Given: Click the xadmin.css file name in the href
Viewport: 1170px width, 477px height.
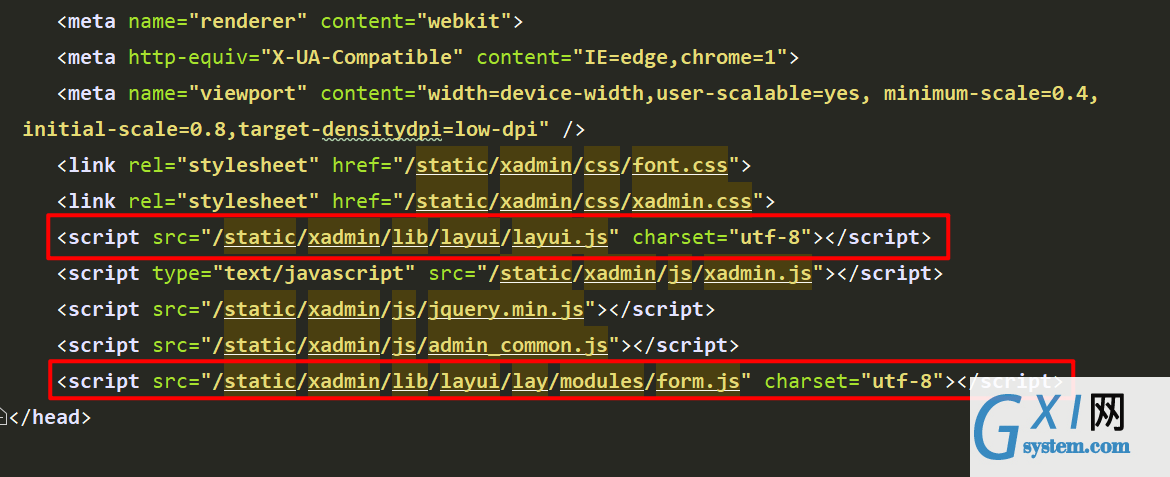Looking at the screenshot, I should [692, 201].
